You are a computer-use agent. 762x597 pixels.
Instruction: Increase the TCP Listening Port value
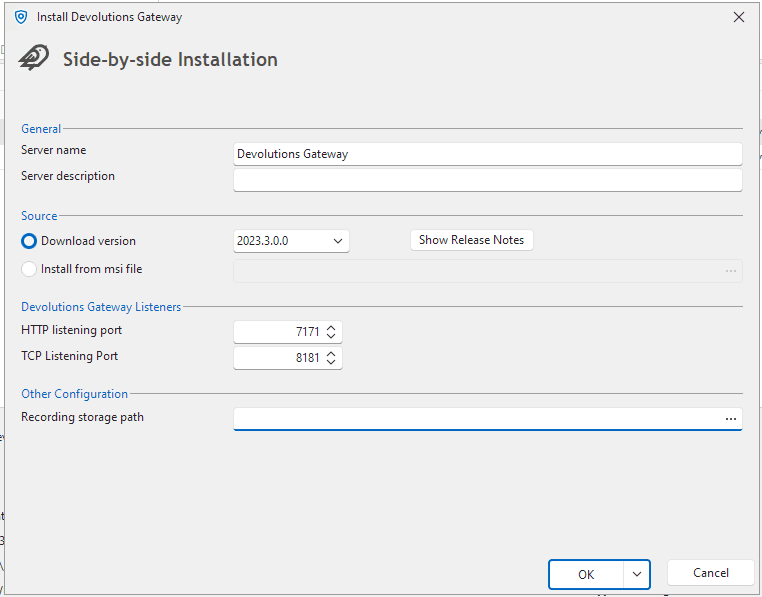pos(331,354)
